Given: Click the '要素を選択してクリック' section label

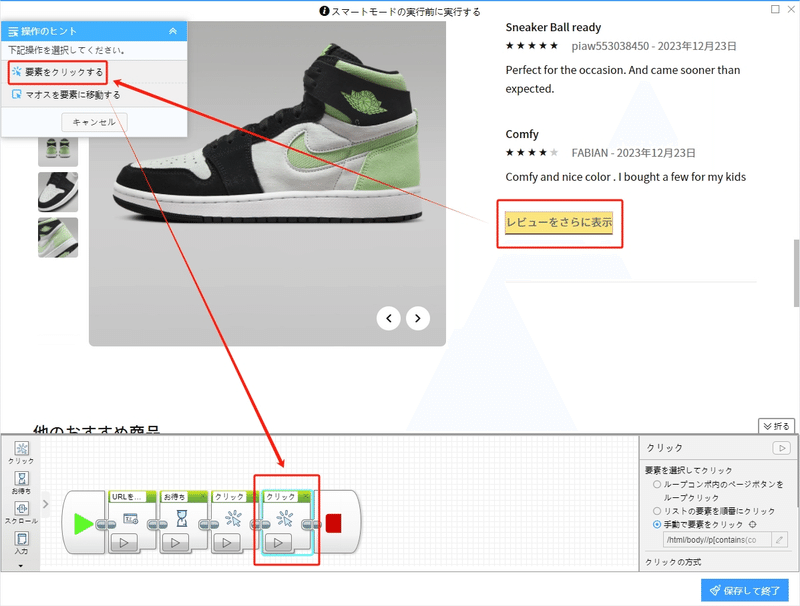Looking at the screenshot, I should coord(688,470).
